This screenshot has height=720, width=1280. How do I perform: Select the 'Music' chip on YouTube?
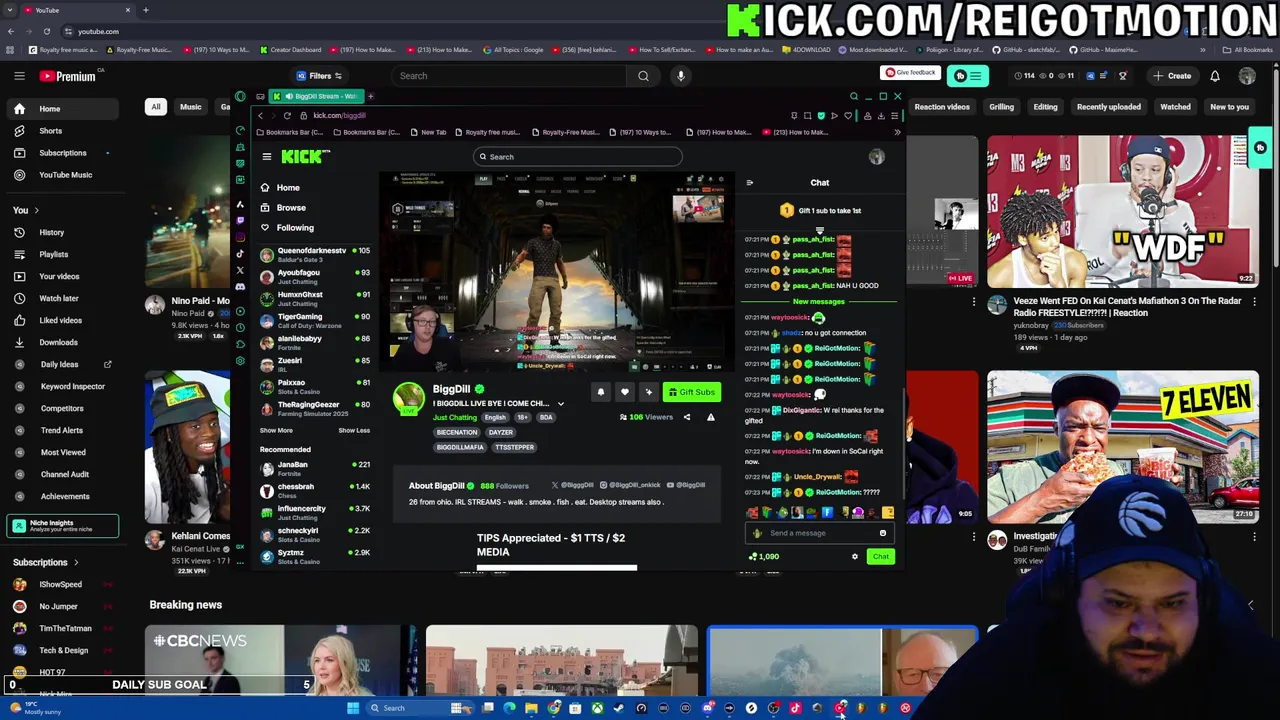point(190,107)
